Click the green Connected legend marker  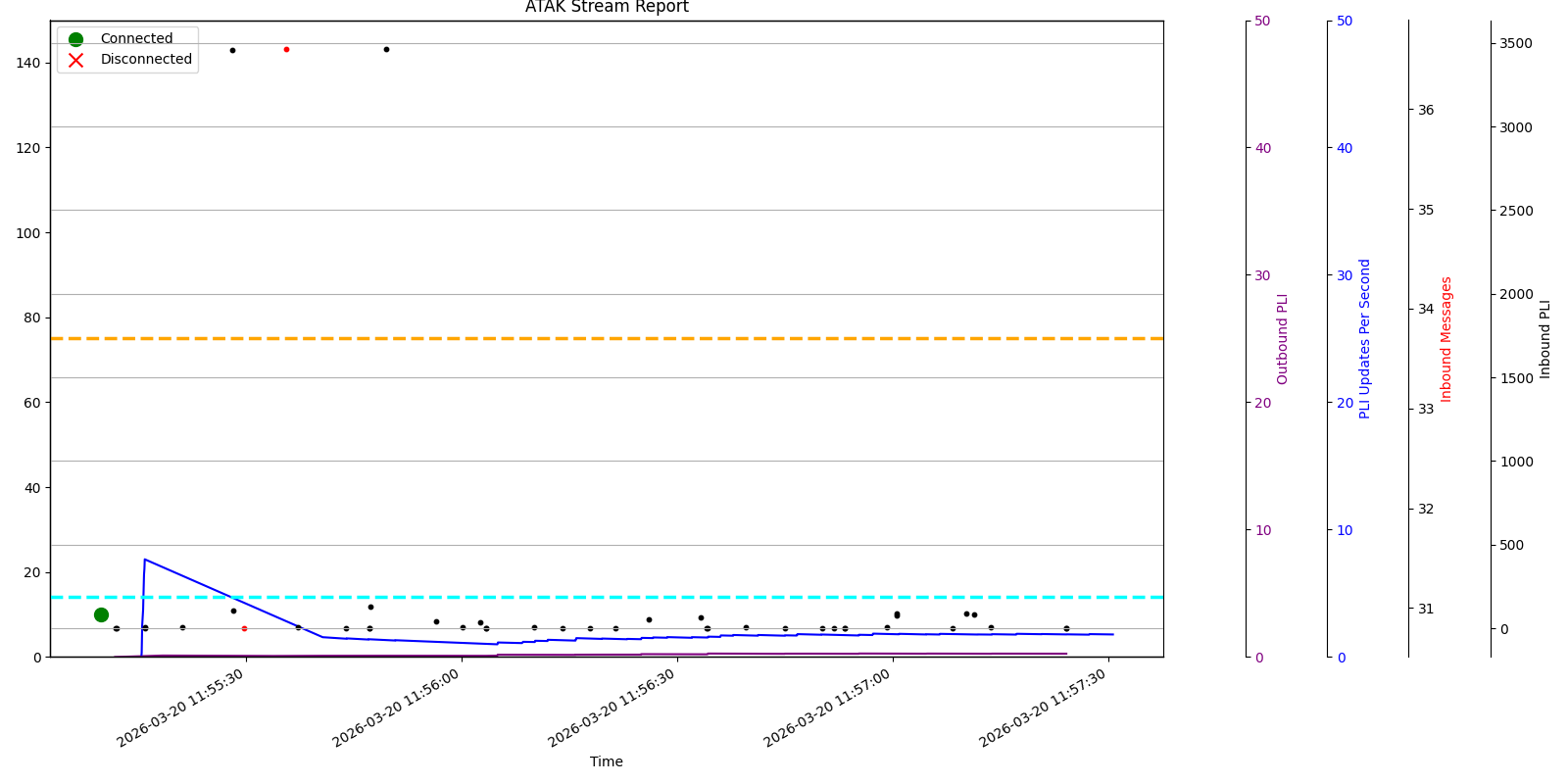click(75, 39)
